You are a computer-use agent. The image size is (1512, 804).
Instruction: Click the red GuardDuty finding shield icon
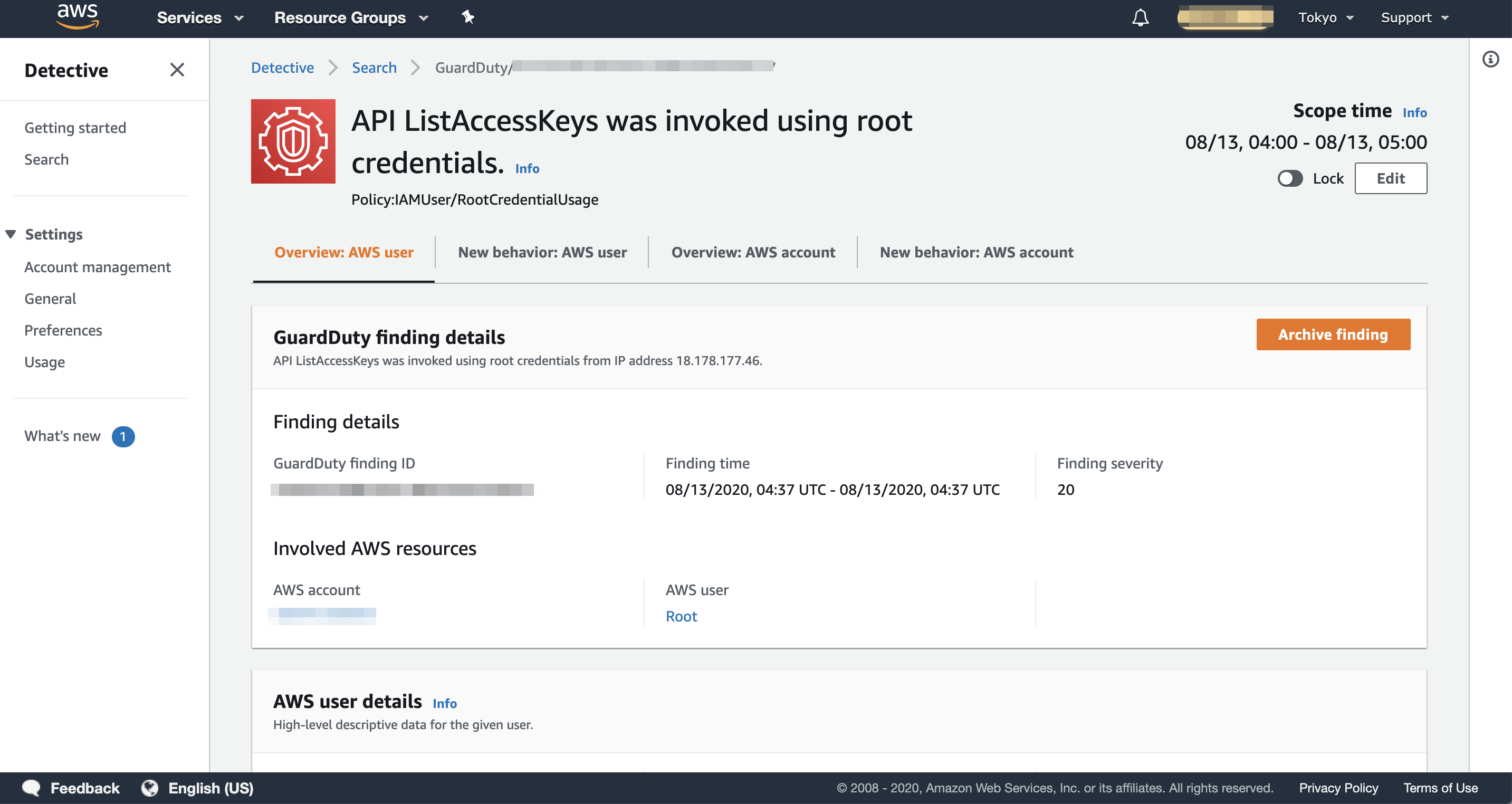point(293,141)
